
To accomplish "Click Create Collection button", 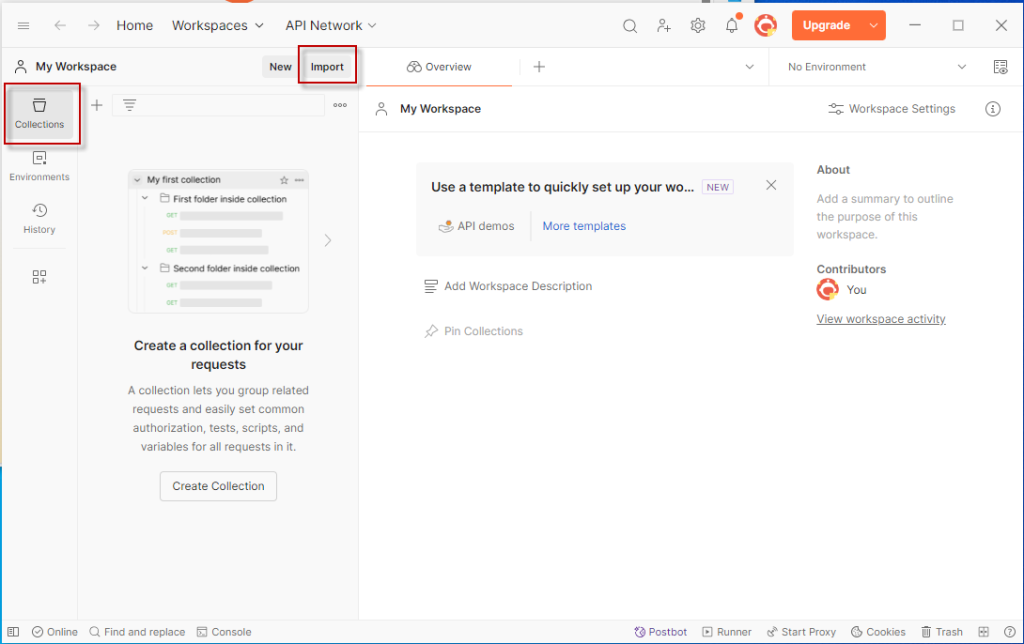I will tap(218, 486).
